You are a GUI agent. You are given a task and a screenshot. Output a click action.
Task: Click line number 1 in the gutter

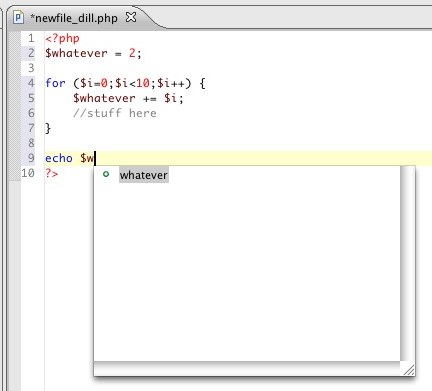click(x=31, y=38)
